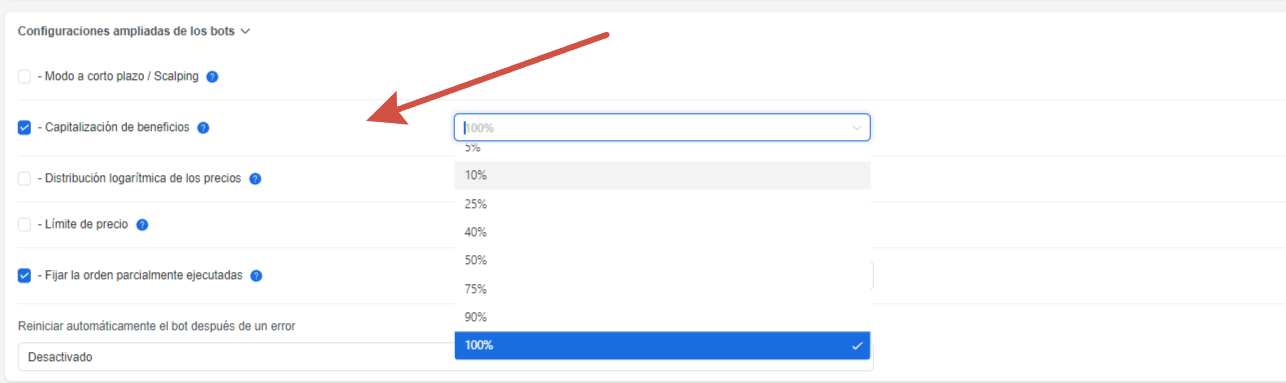Select 10% from the dropdown list
Screen dimensions: 1286x383
click(662, 175)
